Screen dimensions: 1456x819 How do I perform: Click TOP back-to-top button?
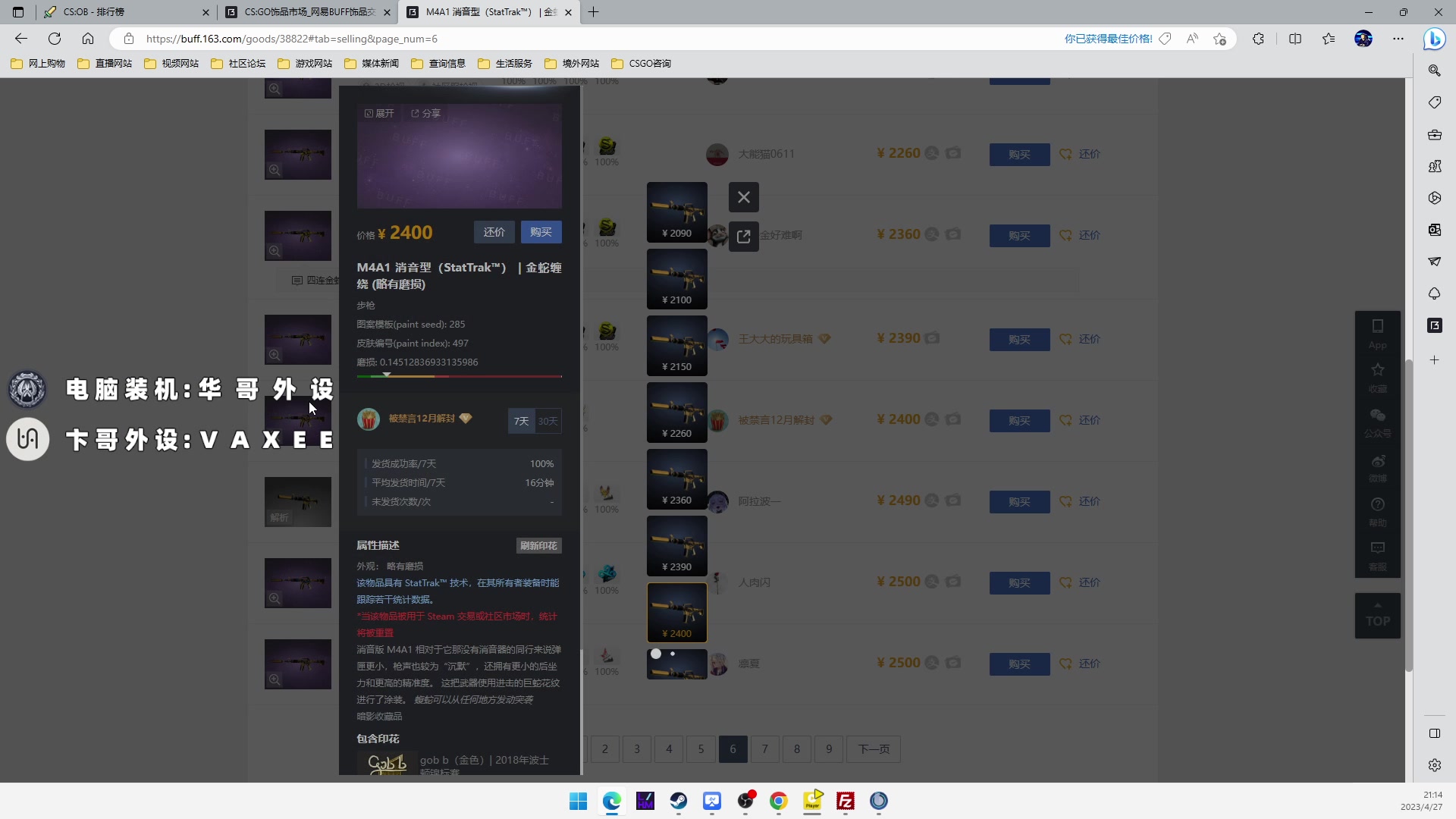(x=1377, y=616)
